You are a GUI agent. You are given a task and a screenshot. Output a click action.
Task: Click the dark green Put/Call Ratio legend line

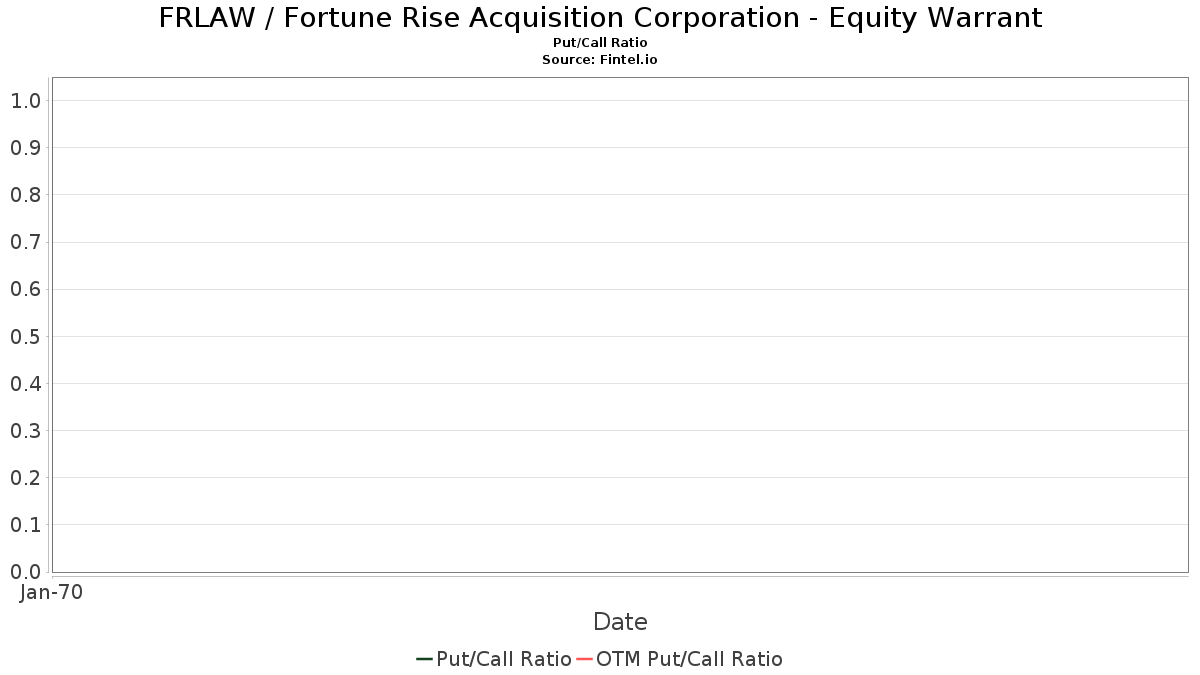click(424, 659)
